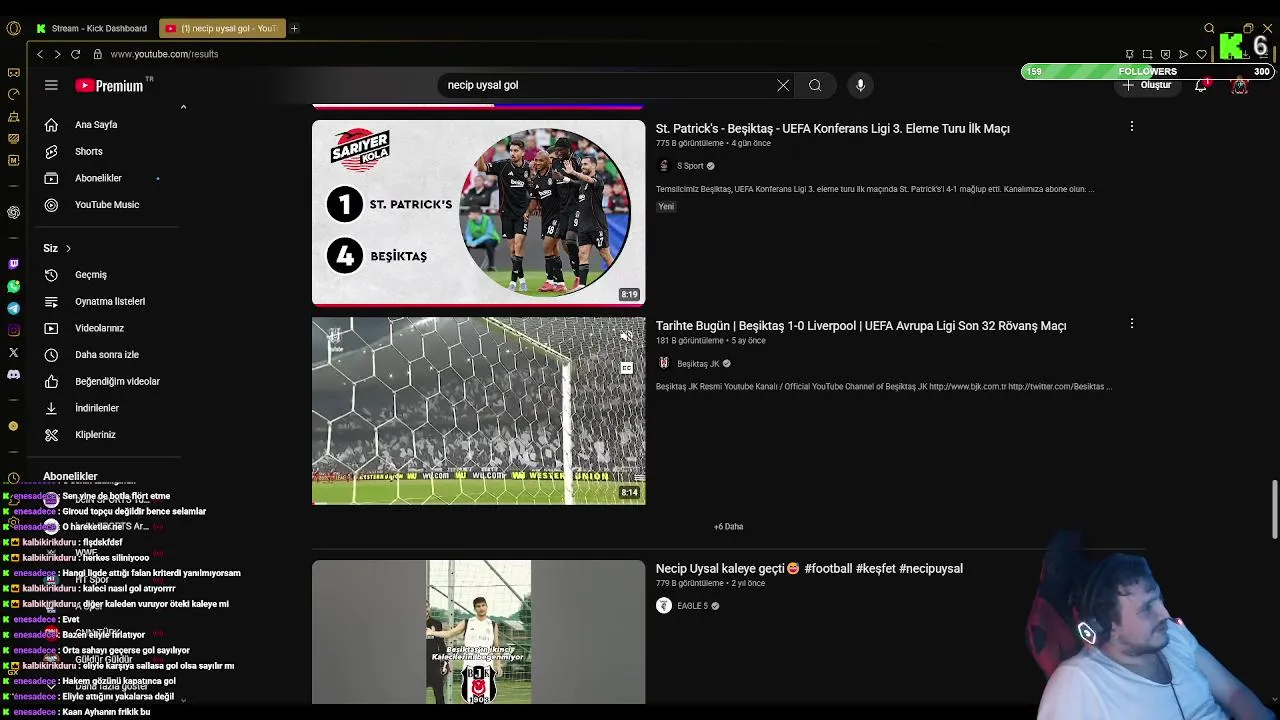Open the browser tab search magnifier

(1209, 28)
